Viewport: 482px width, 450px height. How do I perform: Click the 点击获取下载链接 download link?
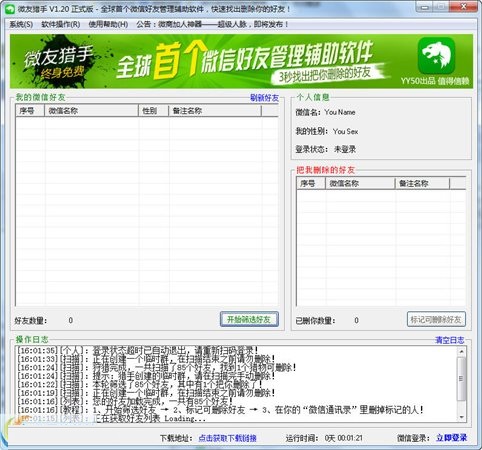point(227,438)
